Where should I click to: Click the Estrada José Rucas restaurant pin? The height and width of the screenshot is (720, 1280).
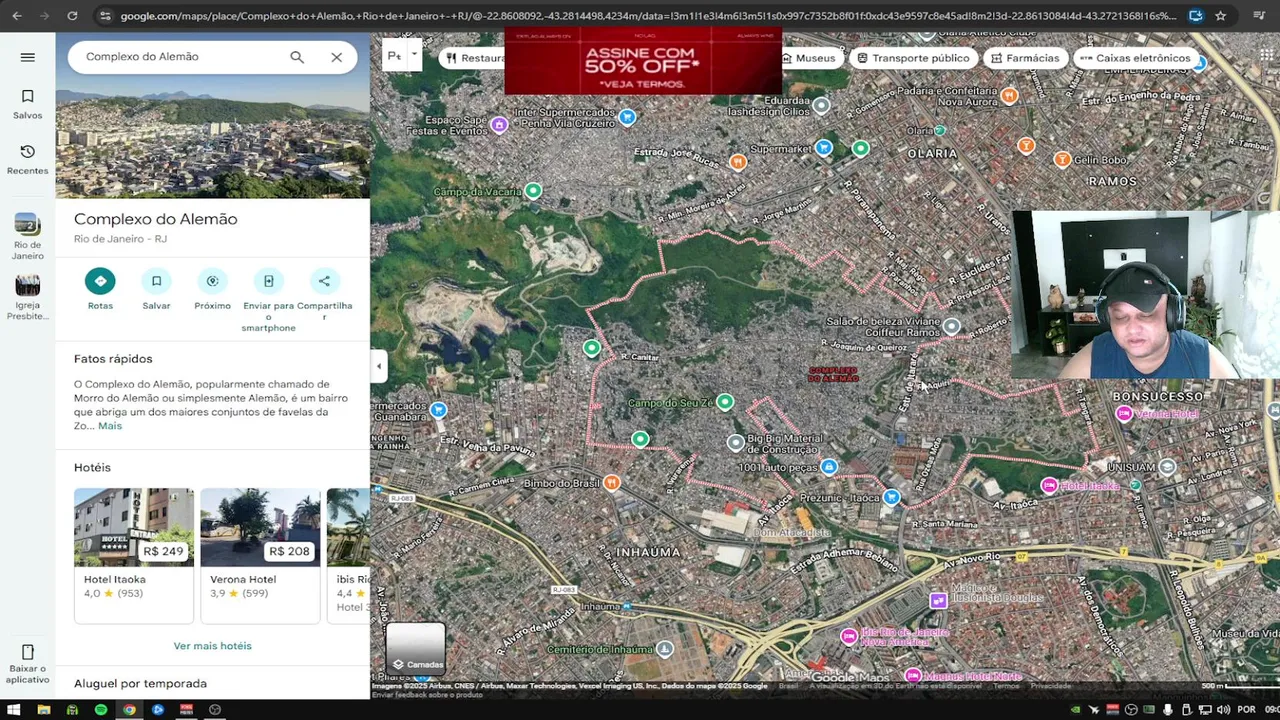tap(738, 162)
